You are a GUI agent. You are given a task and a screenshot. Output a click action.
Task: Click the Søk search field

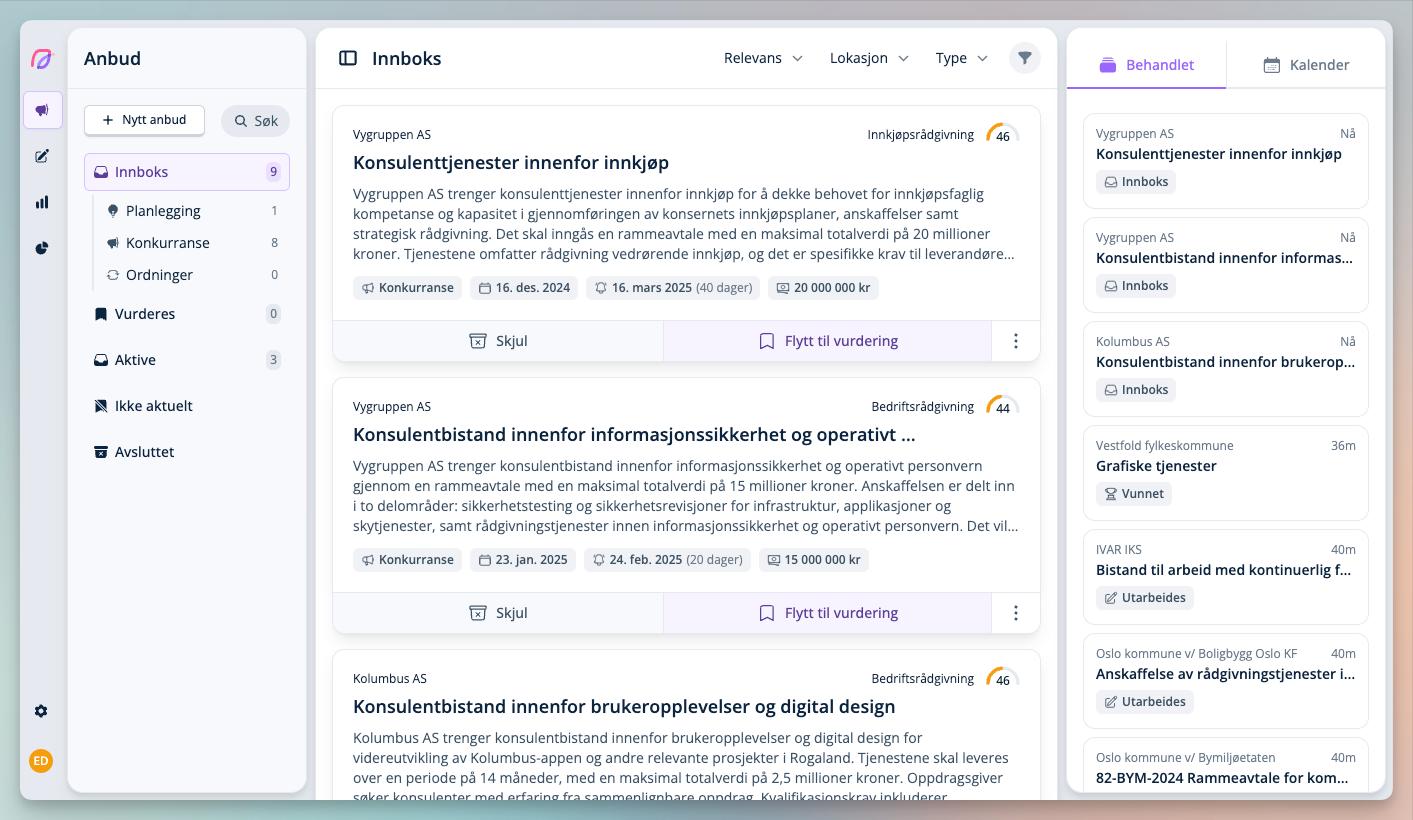[255, 121]
